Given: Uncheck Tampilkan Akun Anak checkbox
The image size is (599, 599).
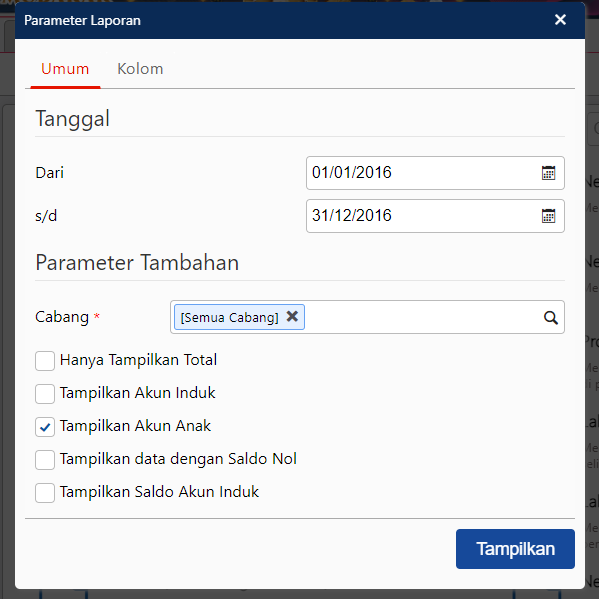Looking at the screenshot, I should [45, 427].
